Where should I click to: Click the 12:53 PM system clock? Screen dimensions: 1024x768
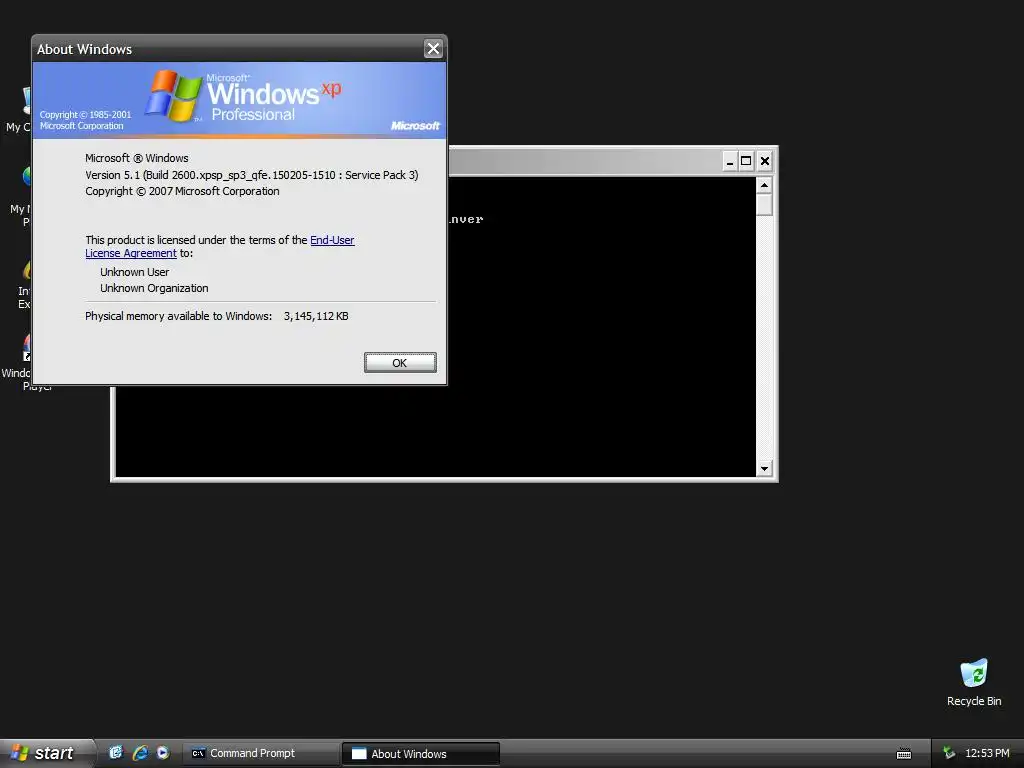point(987,753)
